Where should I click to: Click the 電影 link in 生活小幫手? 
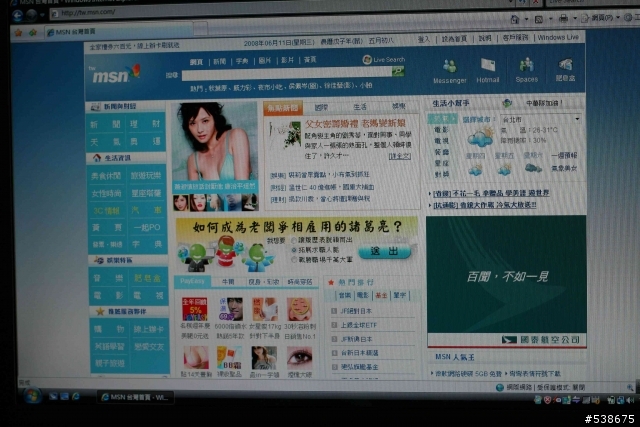tap(442, 130)
